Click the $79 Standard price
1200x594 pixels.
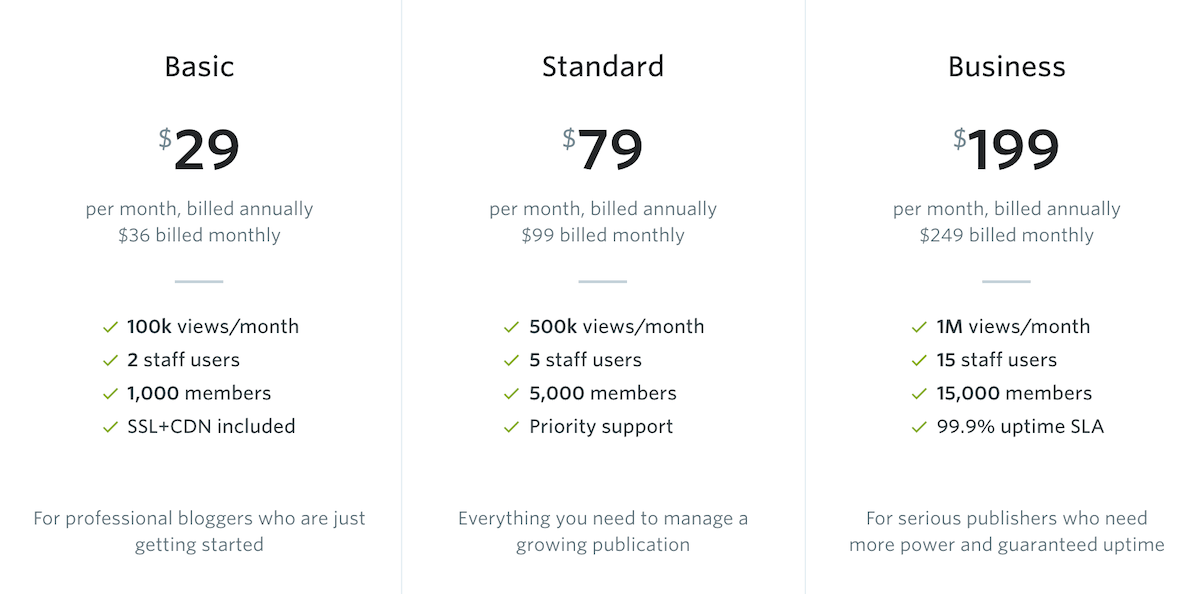603,150
